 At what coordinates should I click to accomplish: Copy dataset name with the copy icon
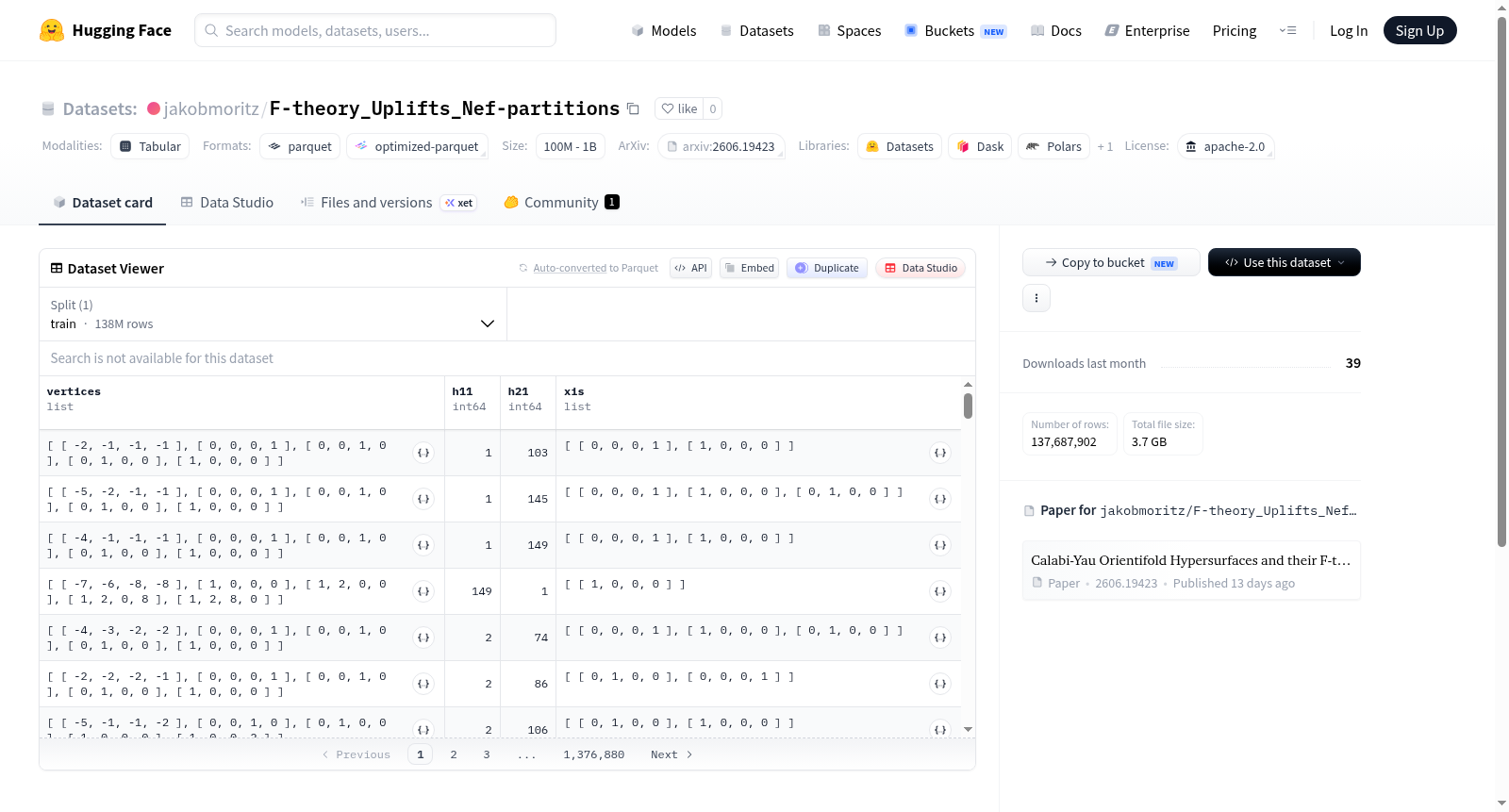tap(634, 108)
